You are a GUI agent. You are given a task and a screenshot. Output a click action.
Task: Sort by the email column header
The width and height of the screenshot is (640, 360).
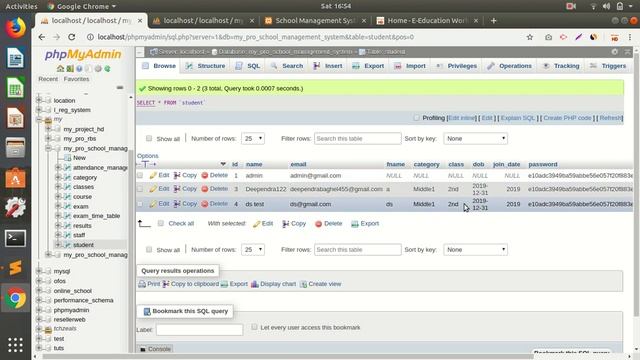(298, 164)
